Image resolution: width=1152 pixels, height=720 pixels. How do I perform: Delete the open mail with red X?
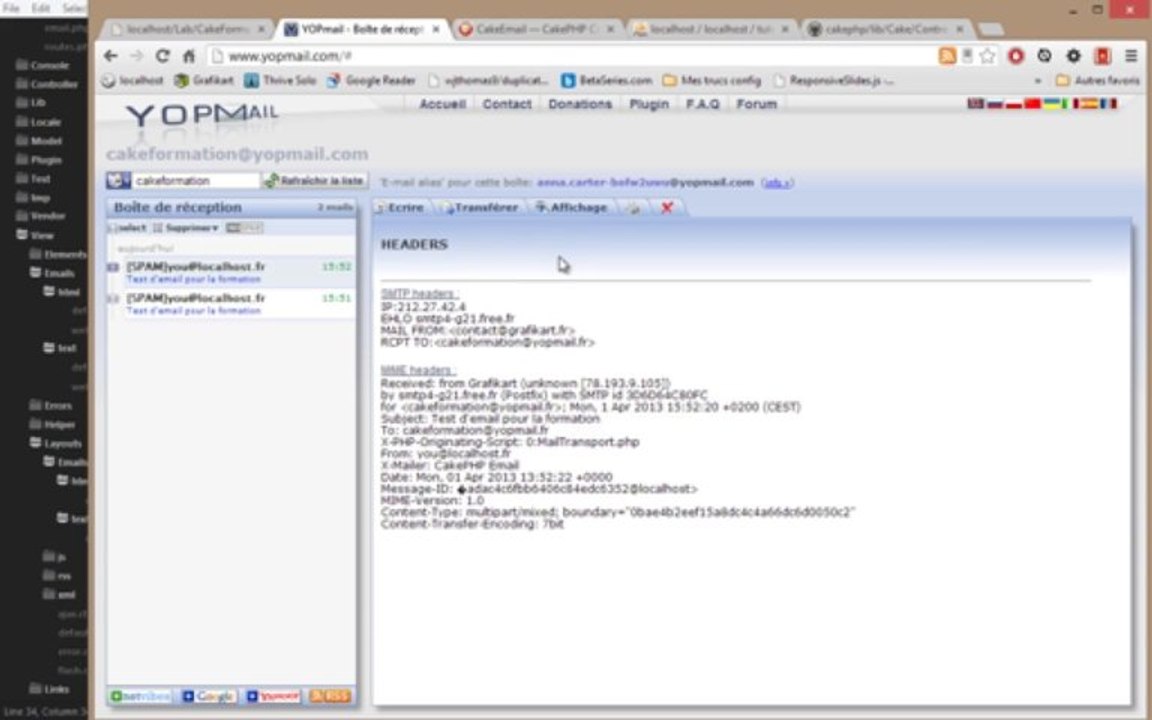pyautogui.click(x=667, y=208)
